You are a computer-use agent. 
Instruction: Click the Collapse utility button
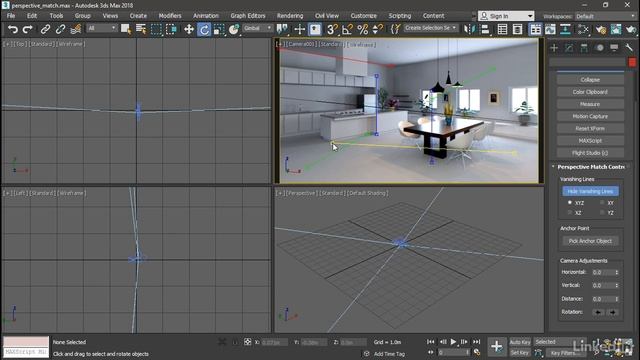click(590, 80)
